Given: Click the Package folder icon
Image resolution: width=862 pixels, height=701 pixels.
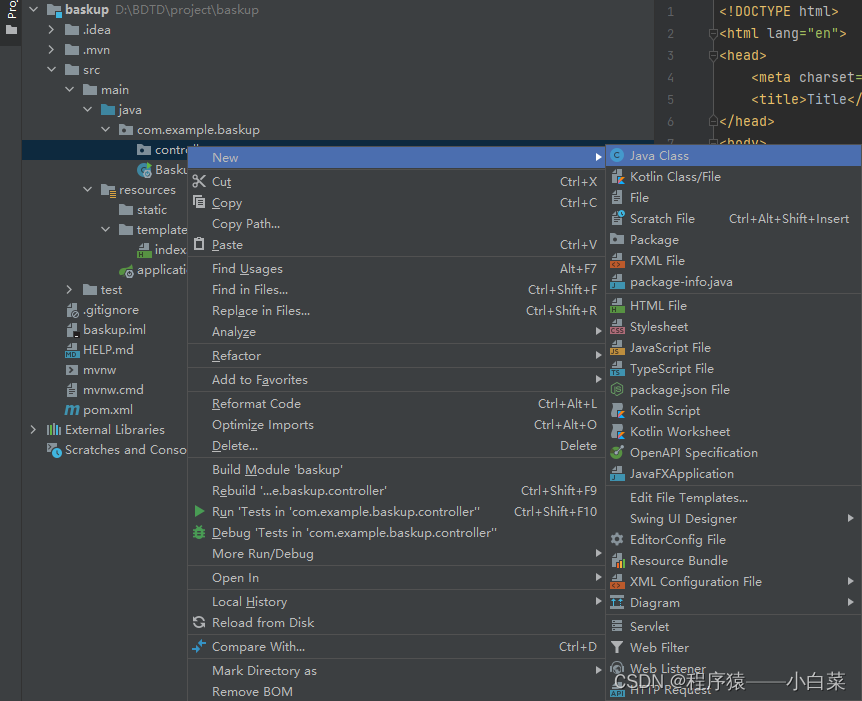Looking at the screenshot, I should click(x=617, y=240).
